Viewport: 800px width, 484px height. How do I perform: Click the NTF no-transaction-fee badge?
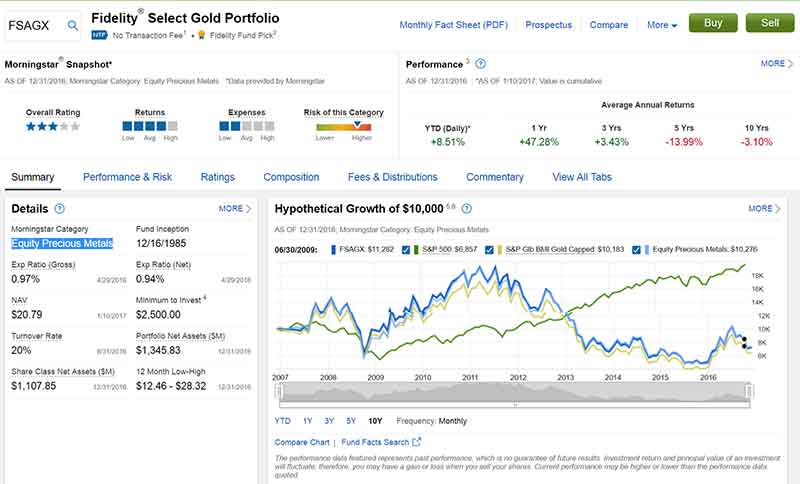[98, 35]
